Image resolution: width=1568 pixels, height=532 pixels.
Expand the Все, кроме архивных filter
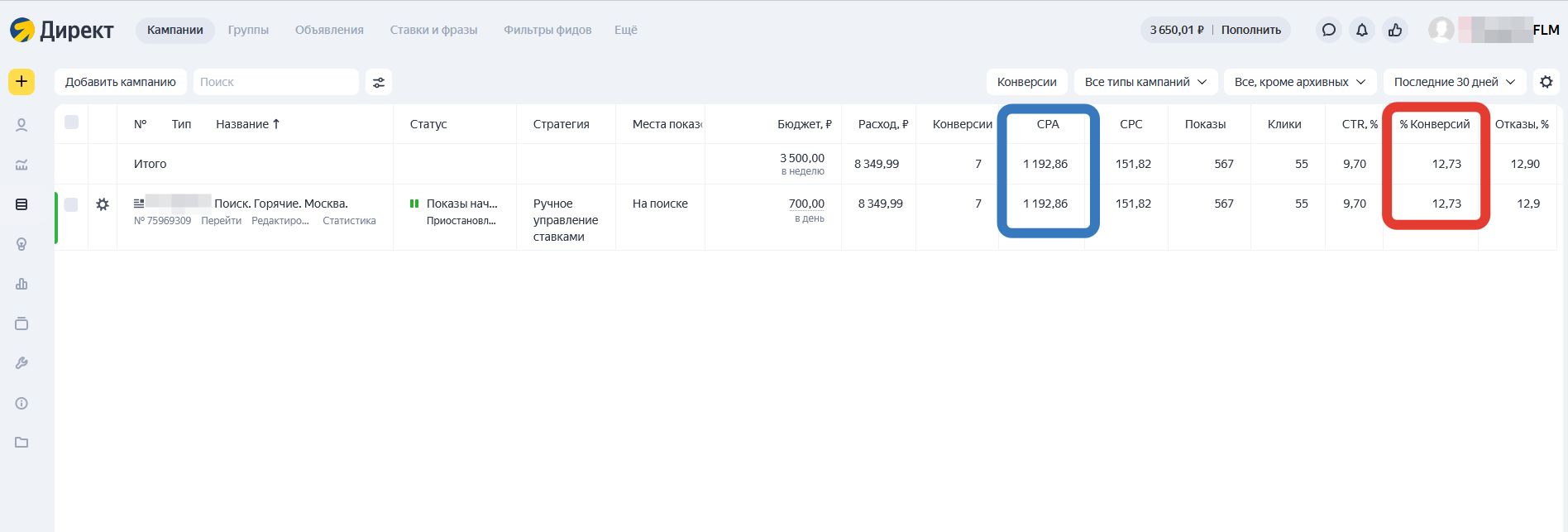(x=1299, y=82)
